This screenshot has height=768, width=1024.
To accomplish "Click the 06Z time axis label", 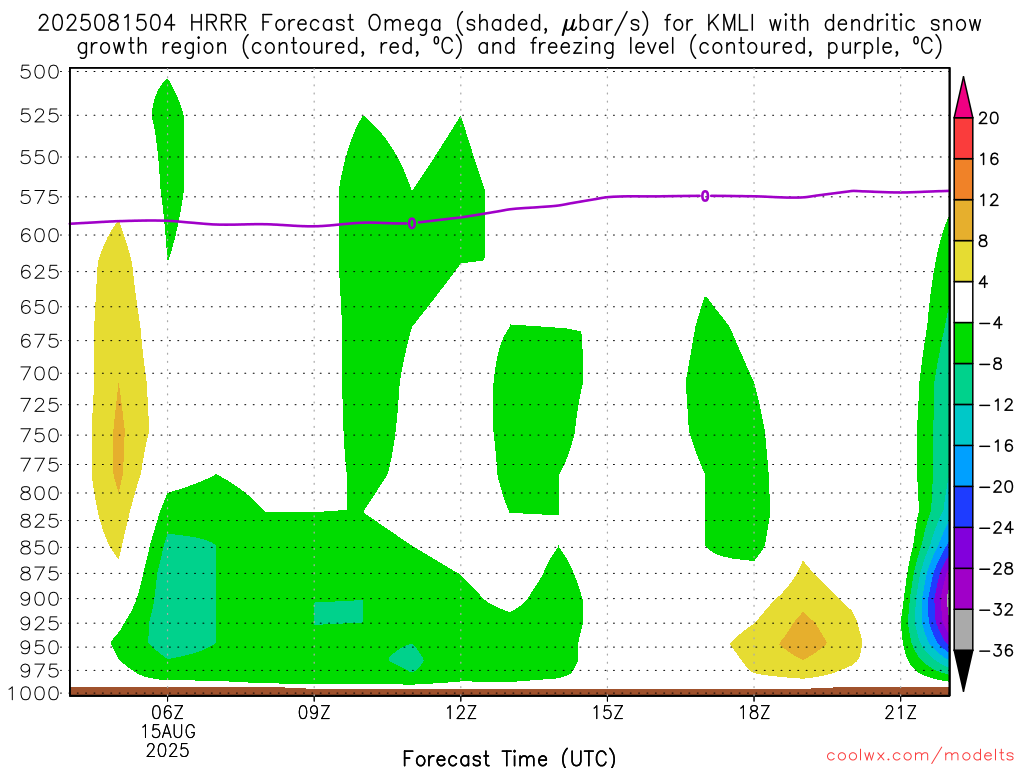I will coord(168,712).
